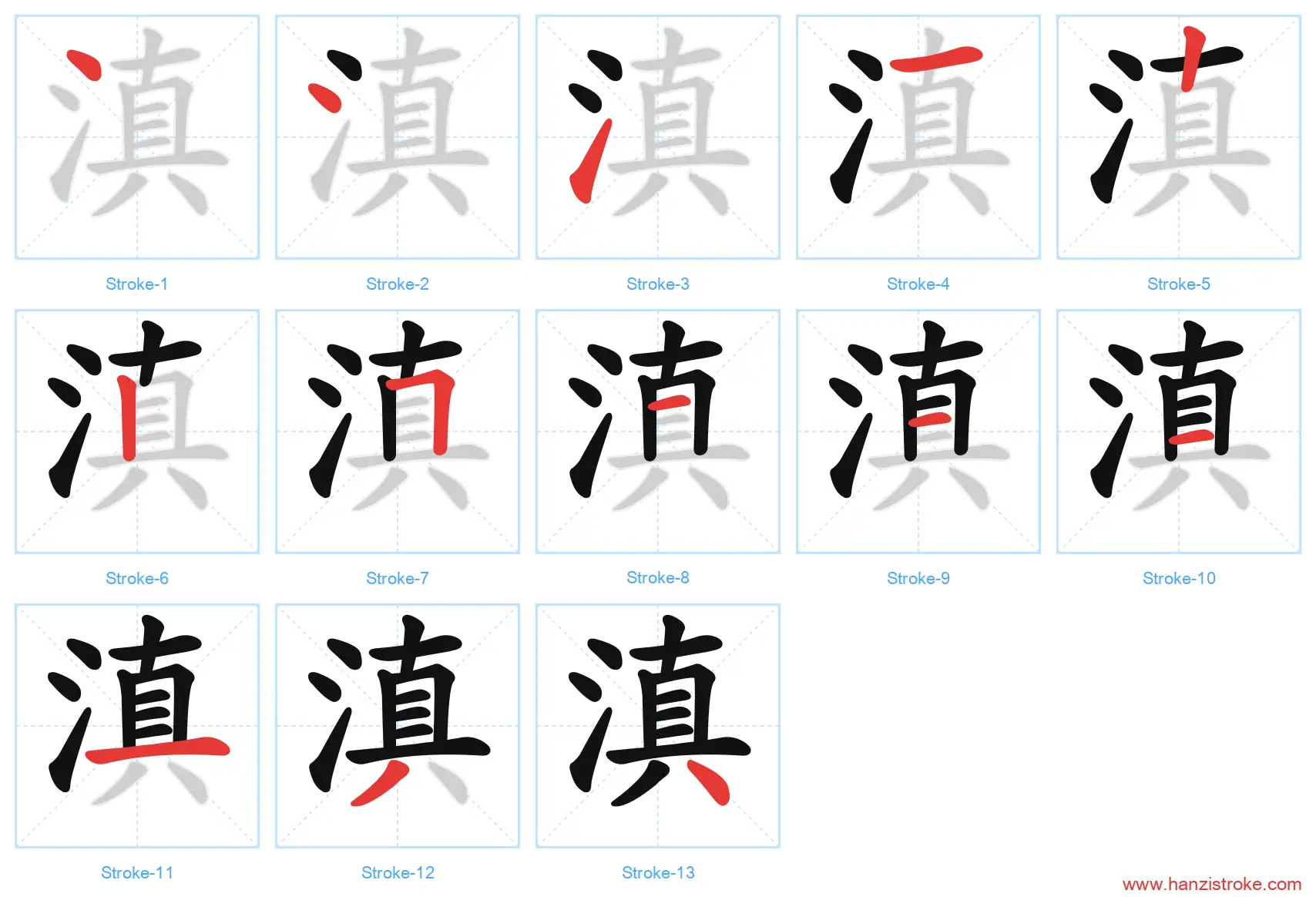Click the Stroke-13 caption label

point(658,873)
